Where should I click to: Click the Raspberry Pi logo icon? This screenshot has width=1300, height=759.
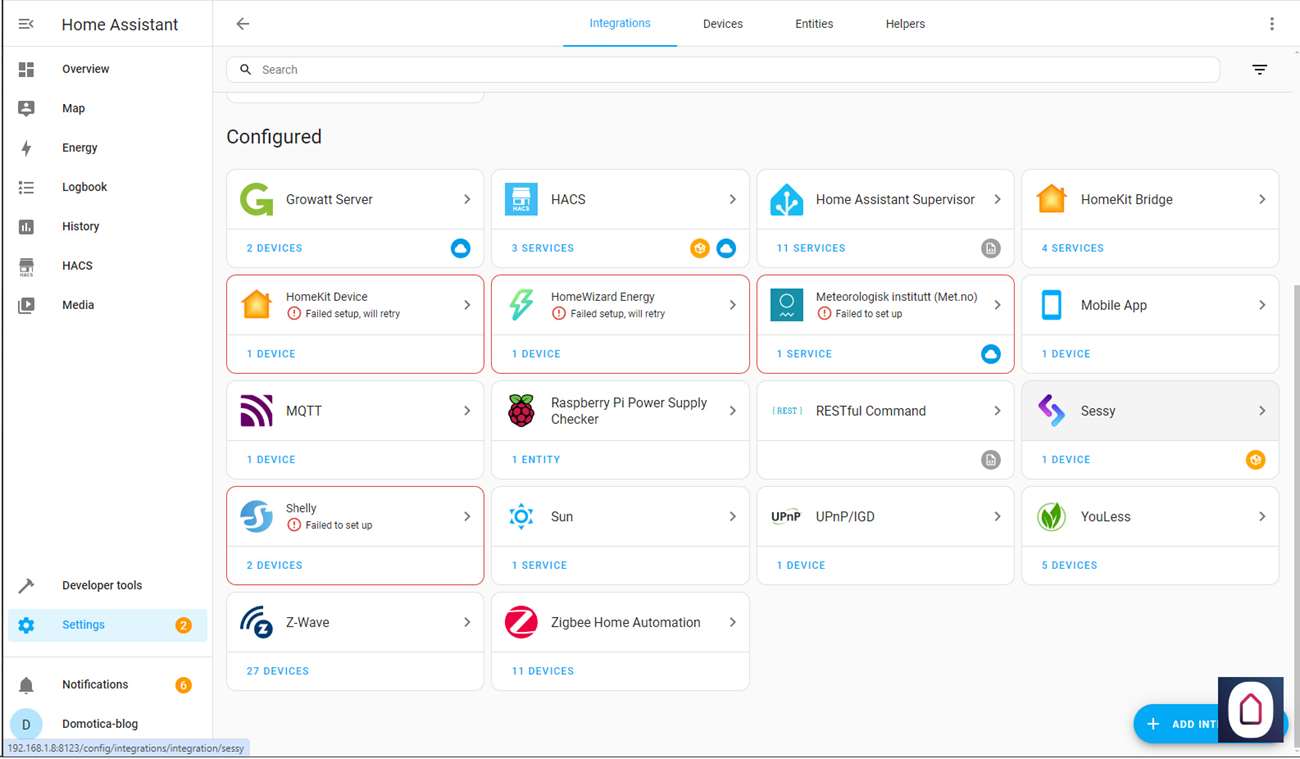pyautogui.click(x=521, y=411)
